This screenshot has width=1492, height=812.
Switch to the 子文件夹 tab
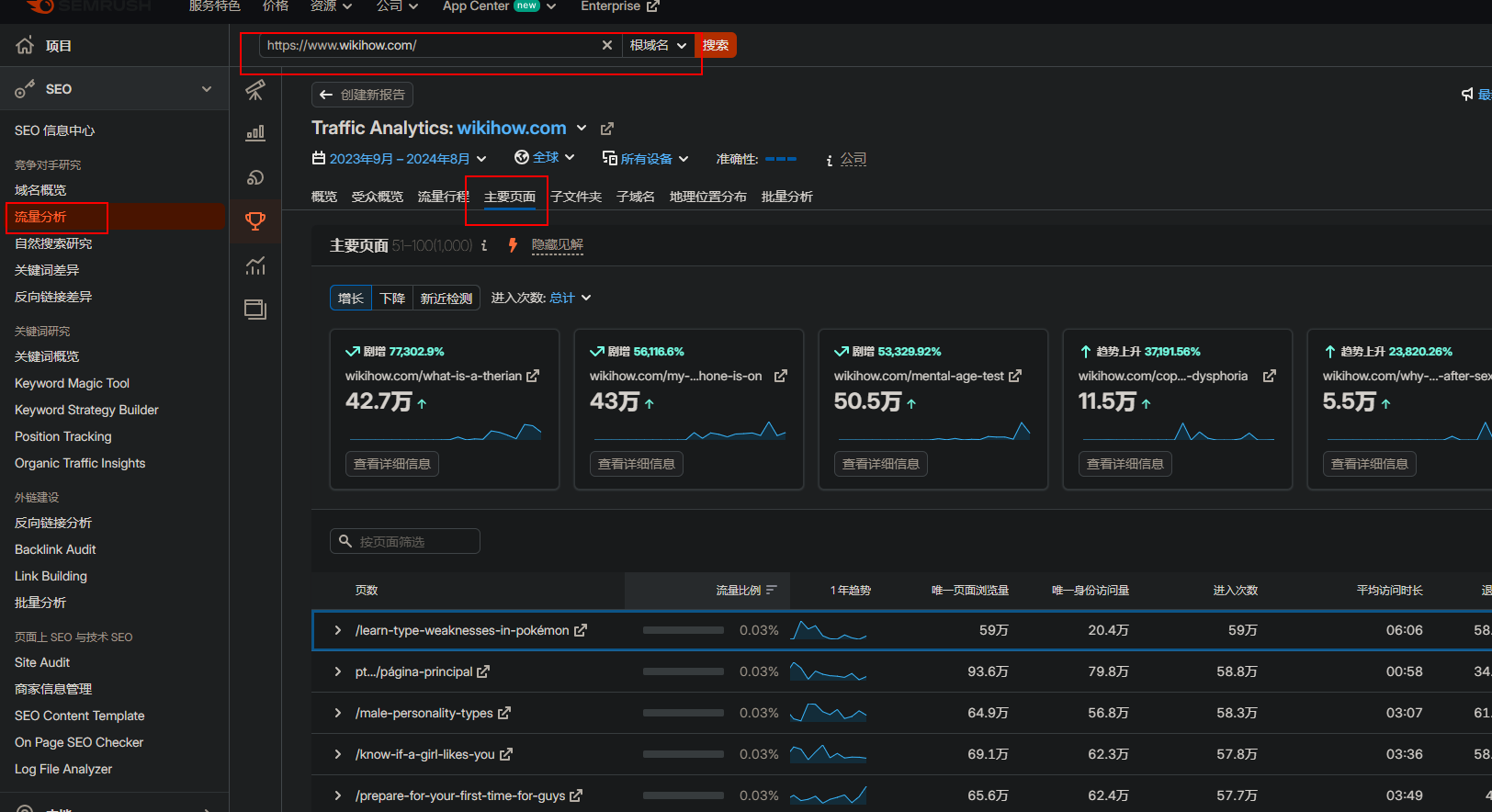pyautogui.click(x=576, y=197)
